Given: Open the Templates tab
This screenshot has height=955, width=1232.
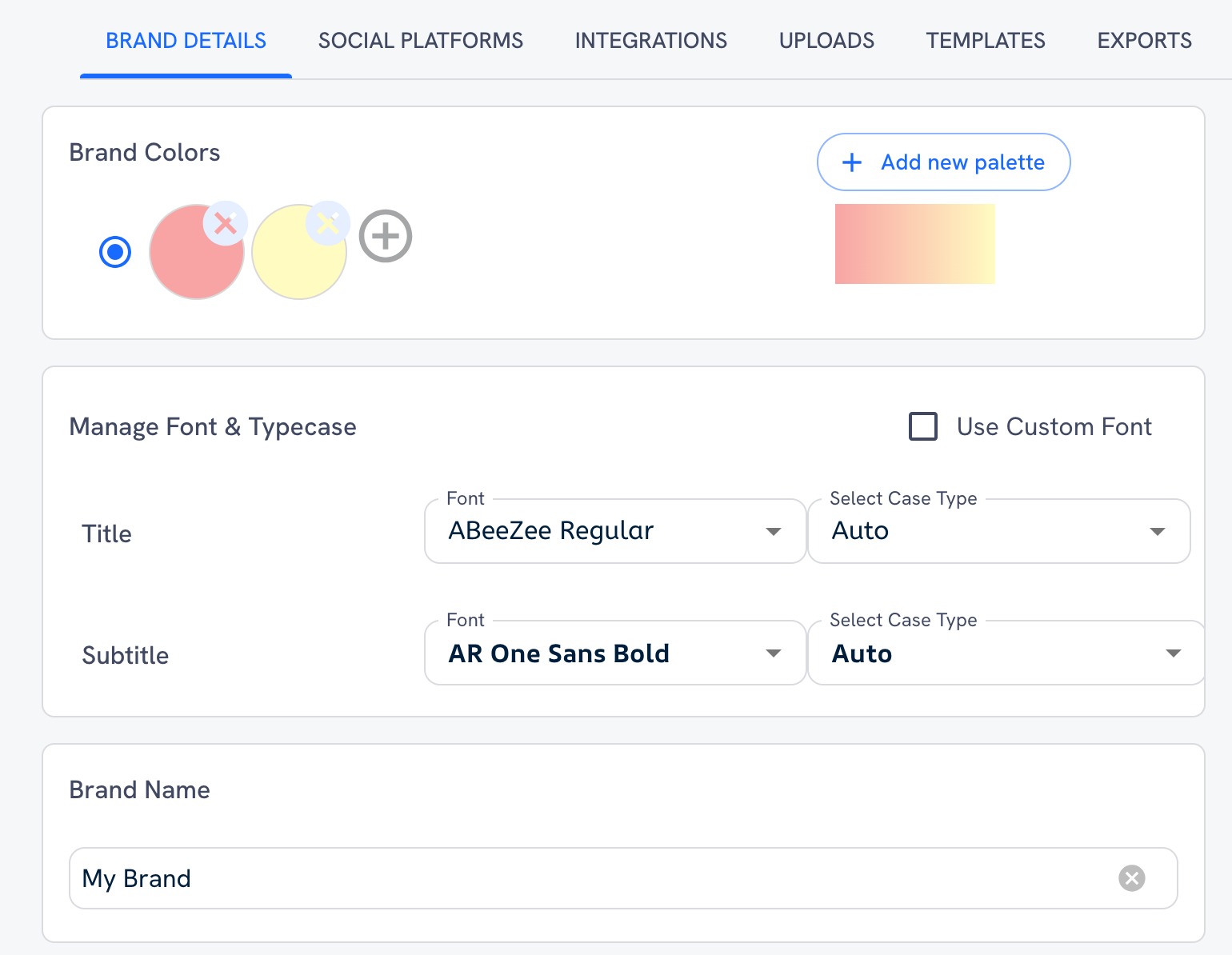Looking at the screenshot, I should 985,40.
